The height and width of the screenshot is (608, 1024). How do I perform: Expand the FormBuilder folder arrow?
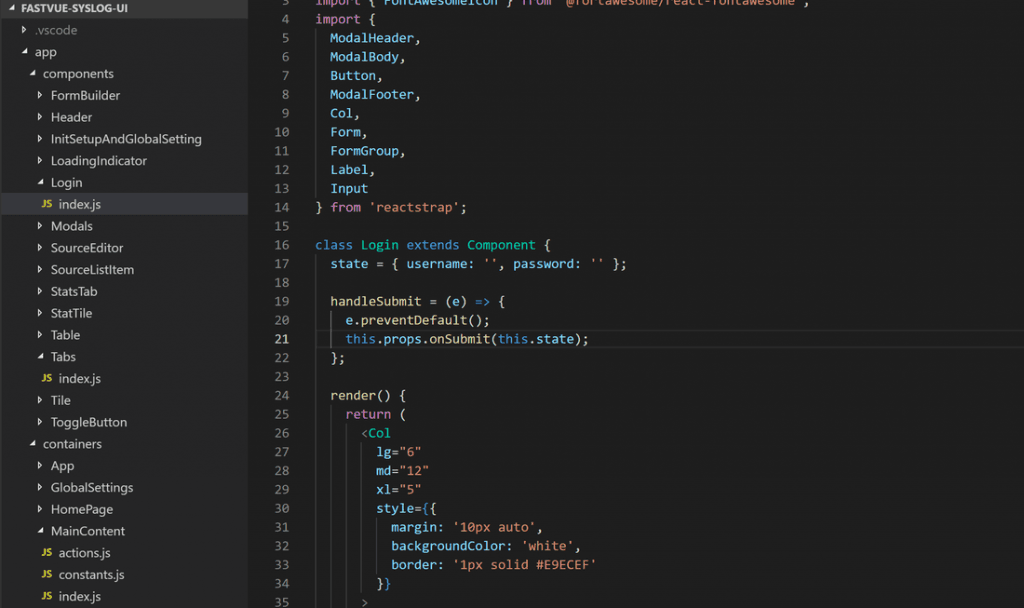point(40,95)
